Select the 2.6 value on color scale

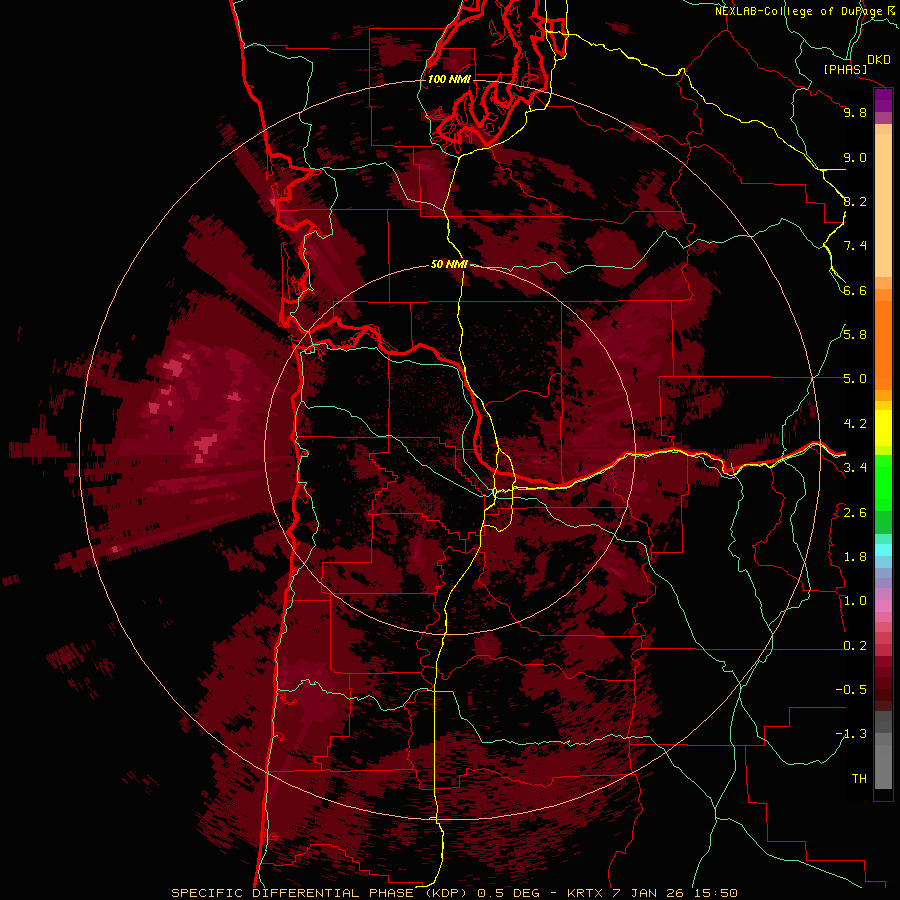point(855,513)
